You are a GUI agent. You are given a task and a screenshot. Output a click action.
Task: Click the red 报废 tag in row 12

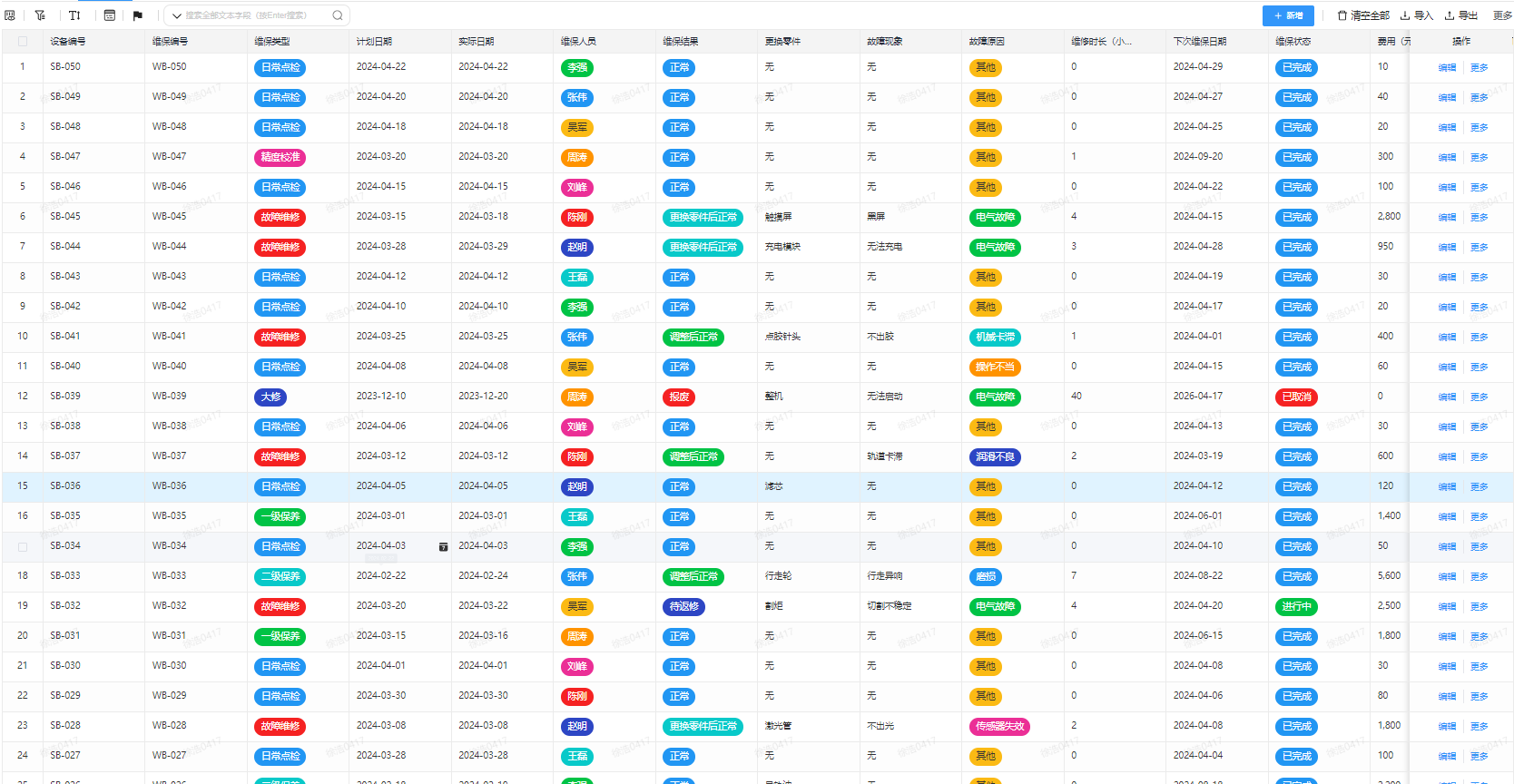tap(679, 397)
